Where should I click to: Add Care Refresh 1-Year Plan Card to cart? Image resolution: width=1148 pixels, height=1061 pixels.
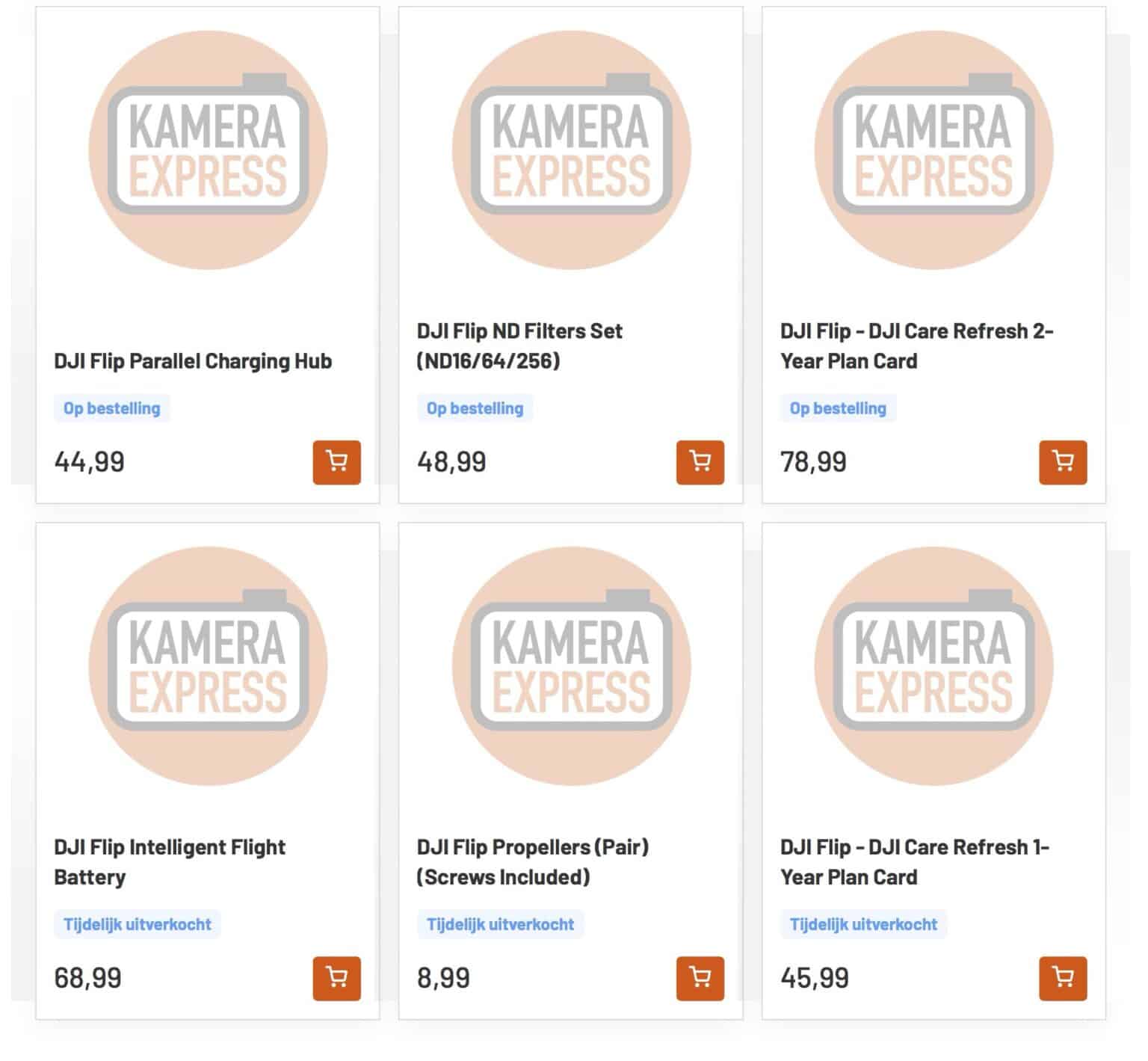click(x=1062, y=978)
